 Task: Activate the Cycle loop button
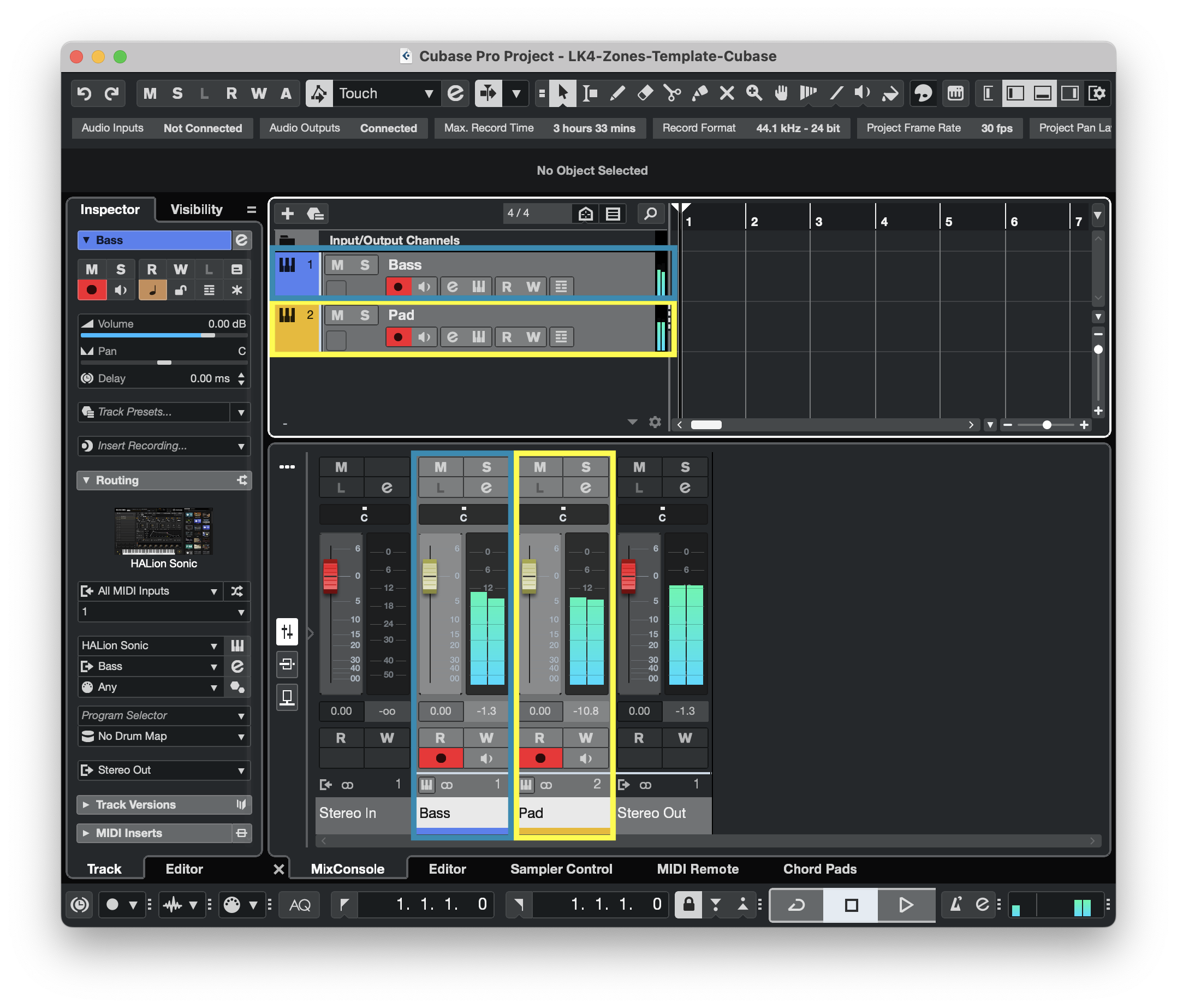tap(796, 905)
